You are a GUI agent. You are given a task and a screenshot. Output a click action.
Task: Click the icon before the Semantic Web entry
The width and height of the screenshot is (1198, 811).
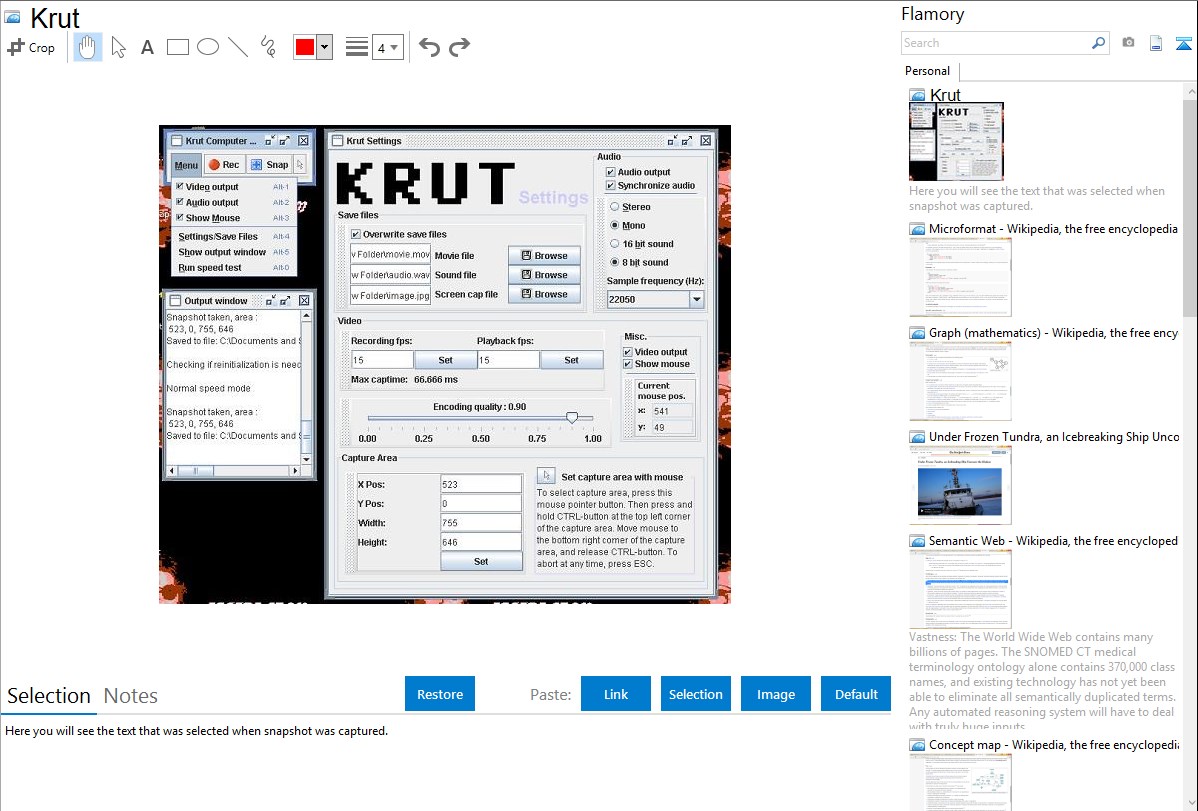coord(917,541)
